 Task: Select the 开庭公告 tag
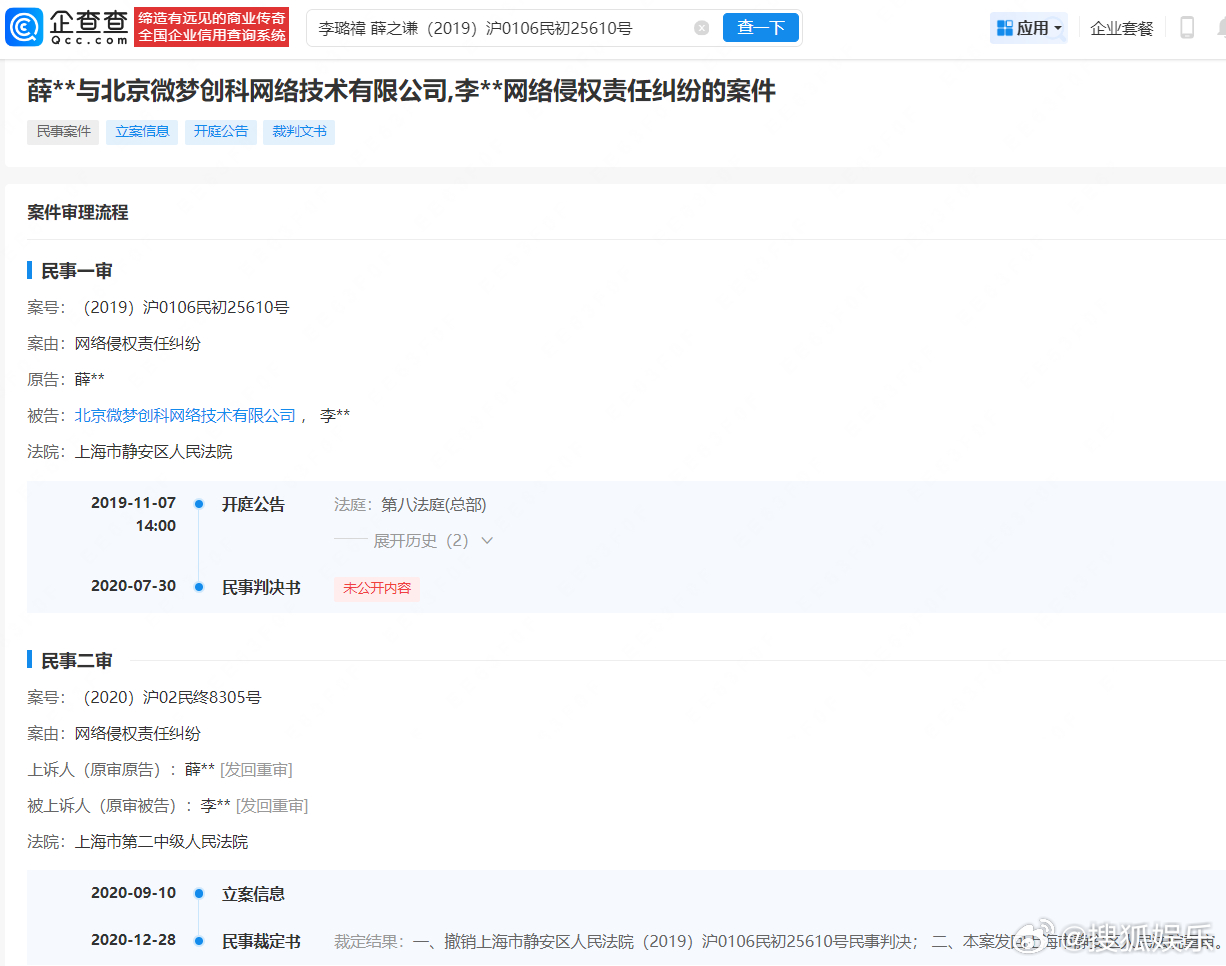(x=221, y=132)
